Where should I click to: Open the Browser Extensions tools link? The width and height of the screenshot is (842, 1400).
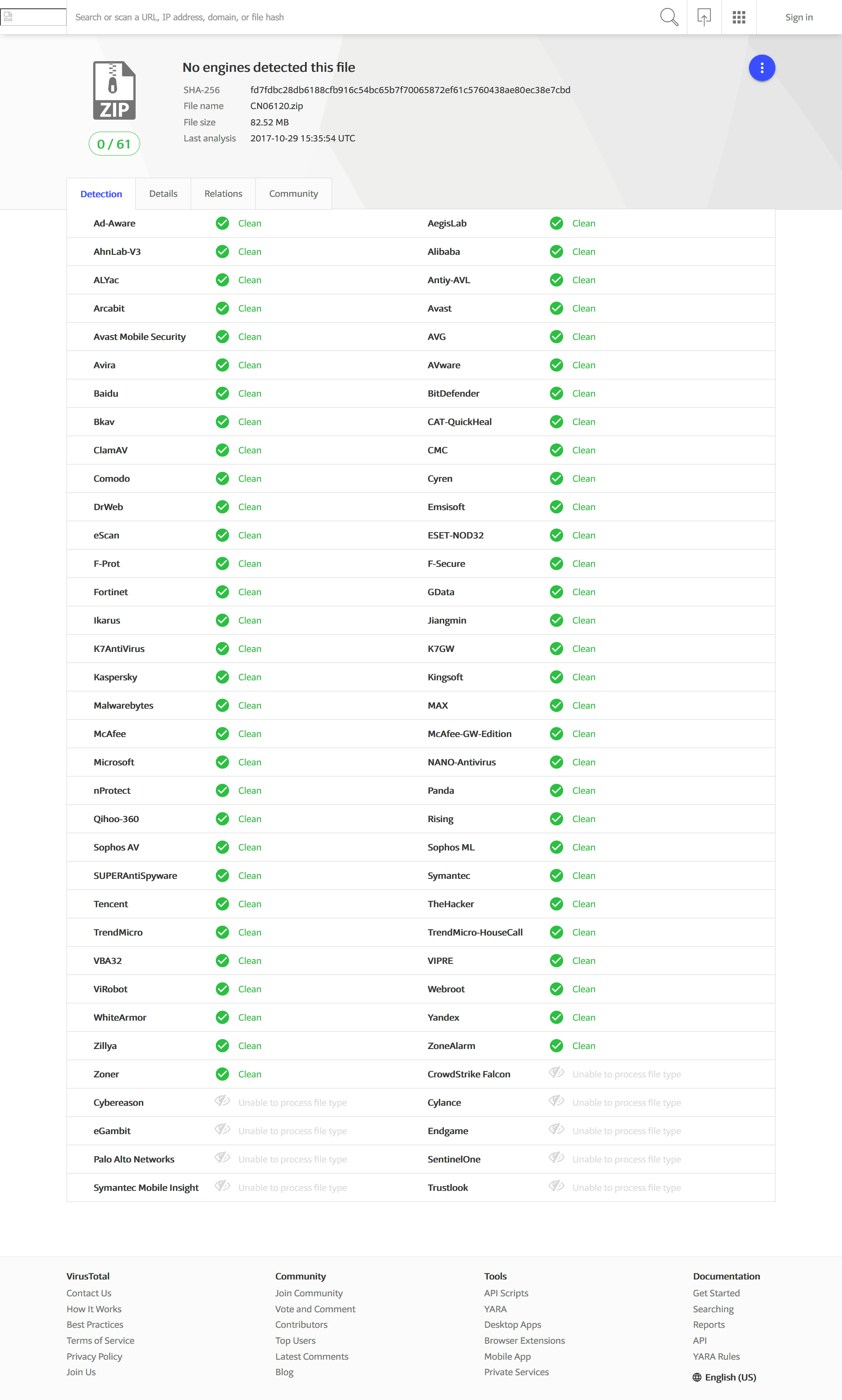coord(524,1341)
